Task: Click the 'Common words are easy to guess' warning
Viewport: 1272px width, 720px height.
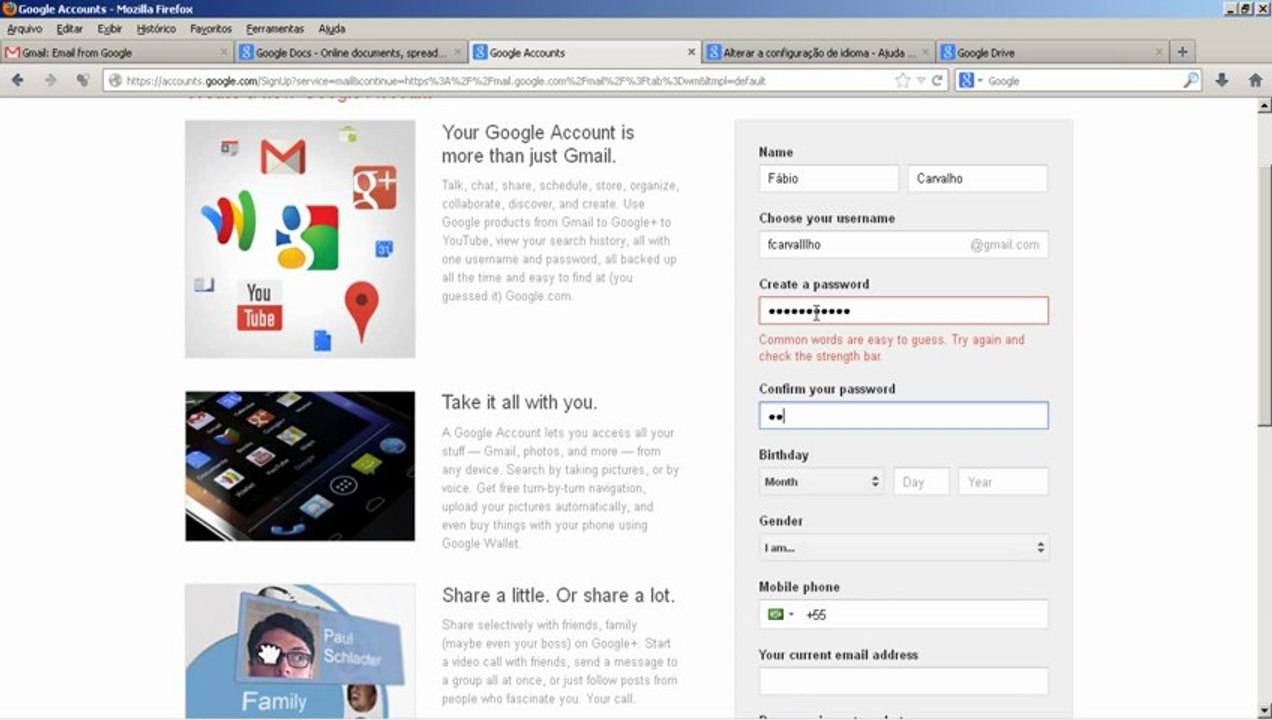Action: 892,348
